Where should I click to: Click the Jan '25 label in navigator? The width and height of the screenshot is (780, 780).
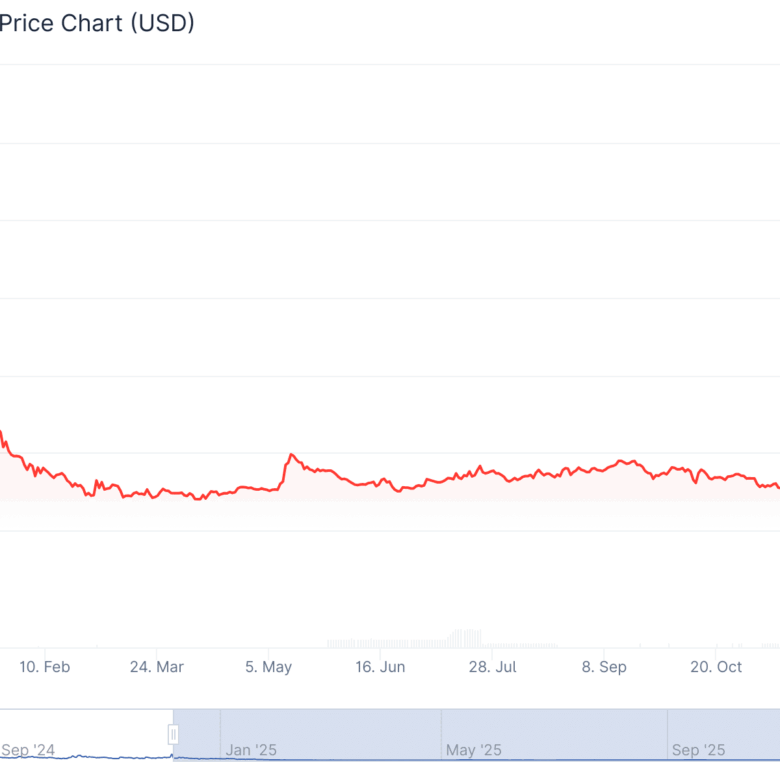251,749
